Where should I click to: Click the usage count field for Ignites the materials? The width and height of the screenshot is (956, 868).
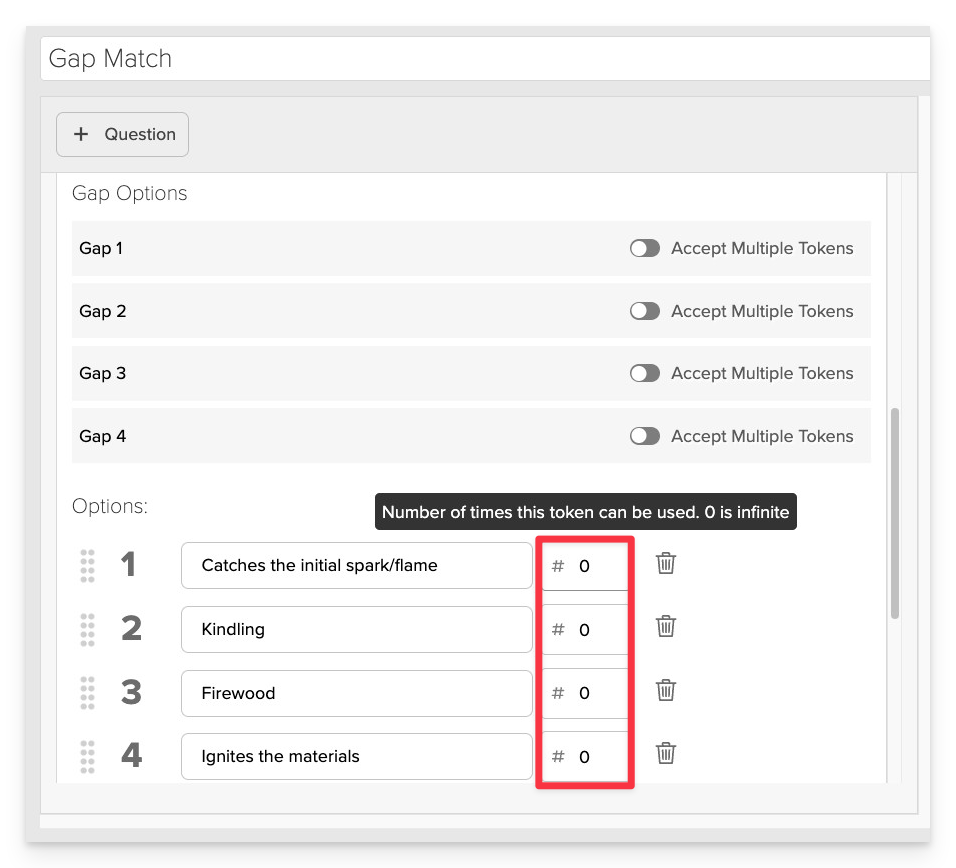point(585,757)
